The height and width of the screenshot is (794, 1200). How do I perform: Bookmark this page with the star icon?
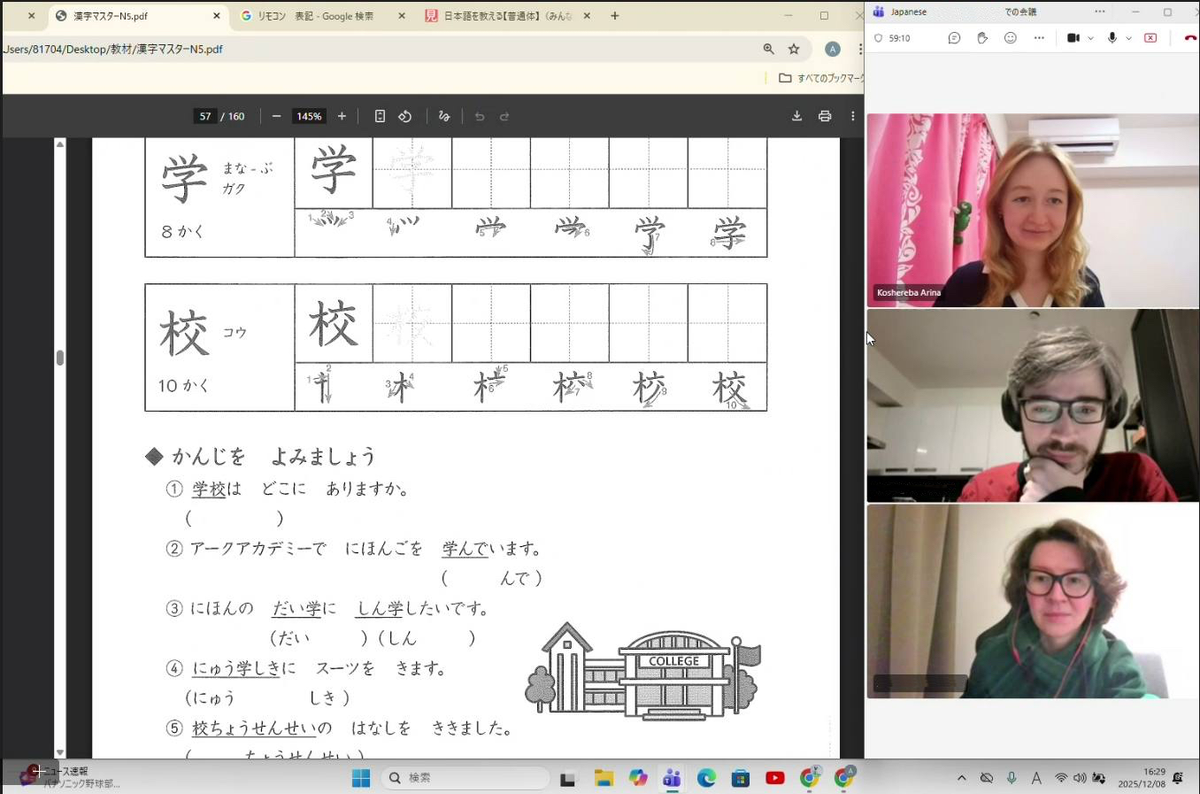point(794,49)
